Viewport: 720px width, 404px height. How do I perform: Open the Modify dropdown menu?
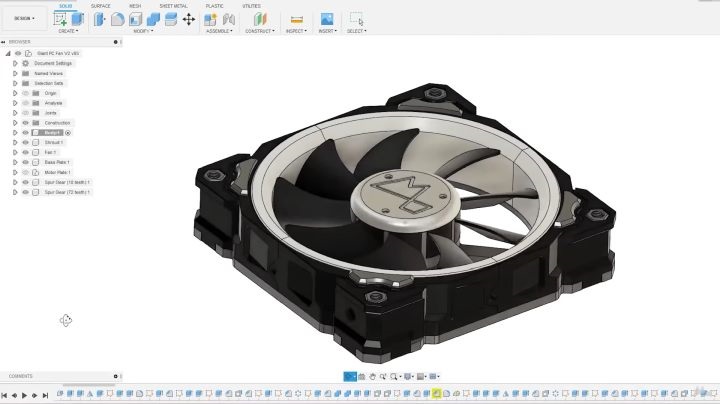pyautogui.click(x=143, y=31)
